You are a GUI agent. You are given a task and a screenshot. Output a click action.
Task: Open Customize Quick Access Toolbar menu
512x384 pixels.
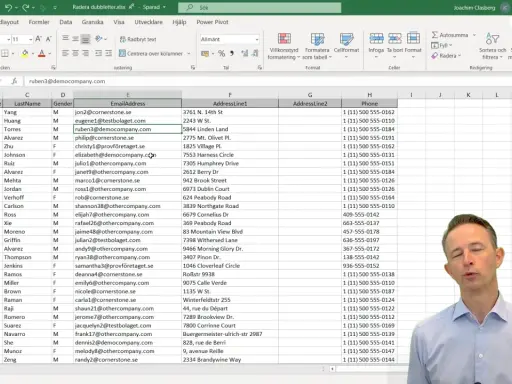(55, 7)
